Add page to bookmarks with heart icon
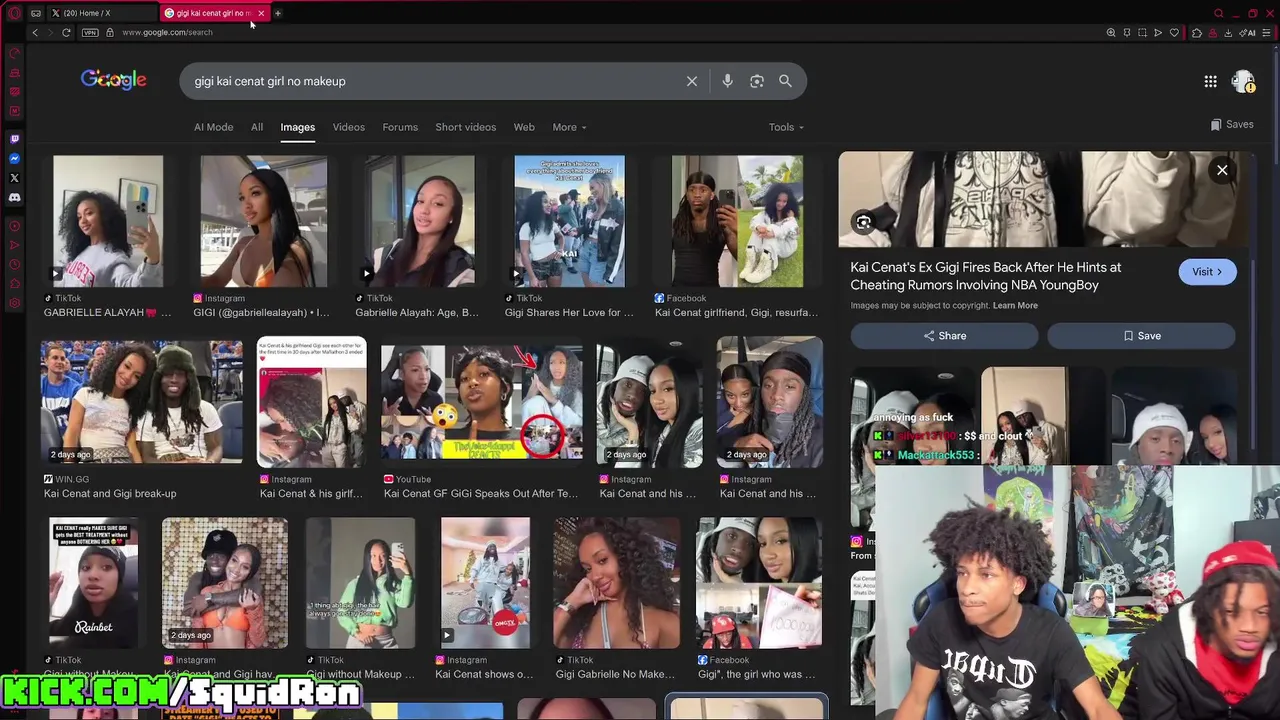Image resolution: width=1280 pixels, height=720 pixels. (1174, 32)
